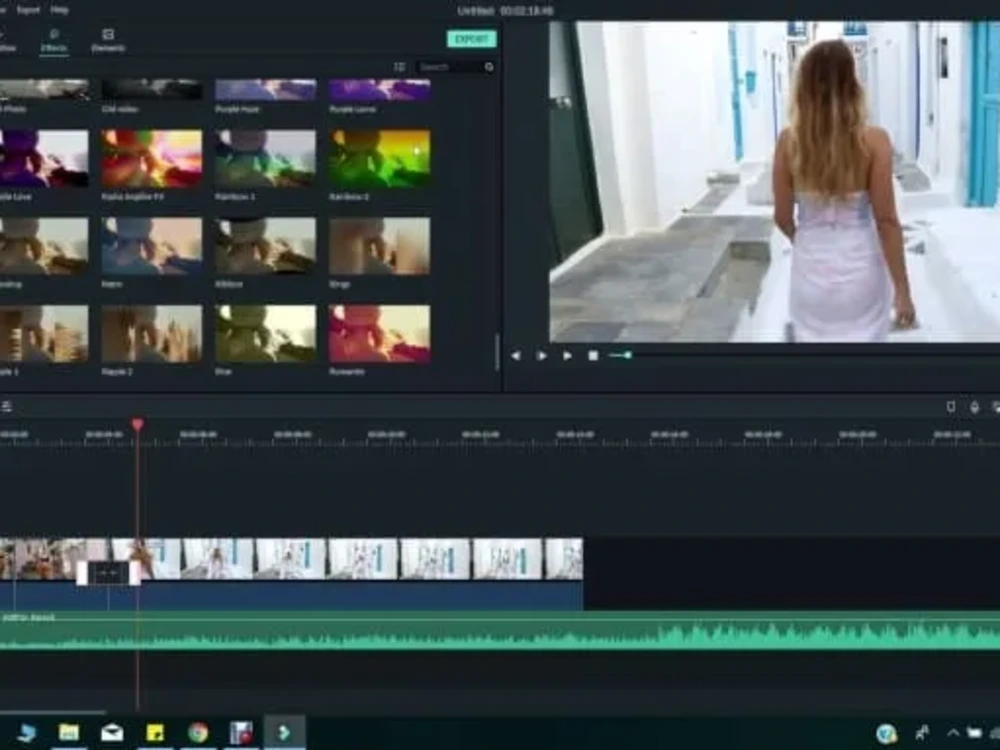Select the transition box on the video clip
Image resolution: width=1000 pixels, height=750 pixels.
(108, 573)
